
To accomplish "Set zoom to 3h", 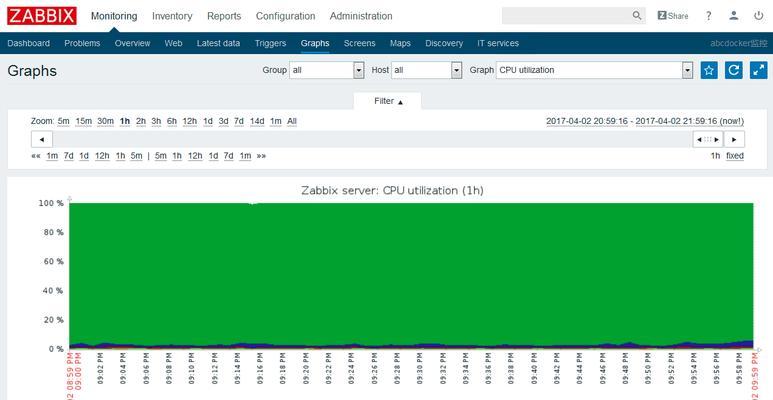I will coord(156,121).
